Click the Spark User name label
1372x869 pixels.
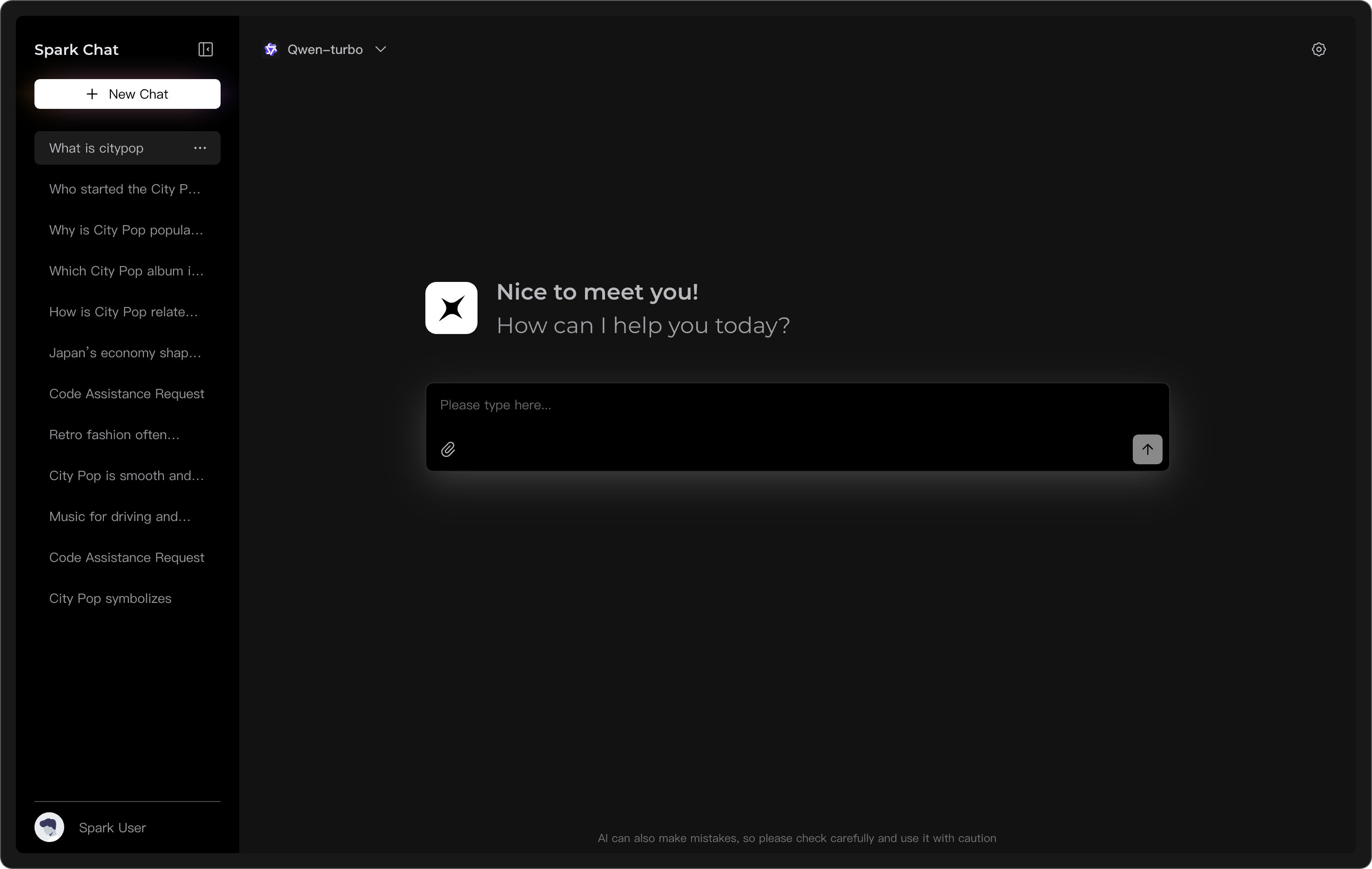112,828
